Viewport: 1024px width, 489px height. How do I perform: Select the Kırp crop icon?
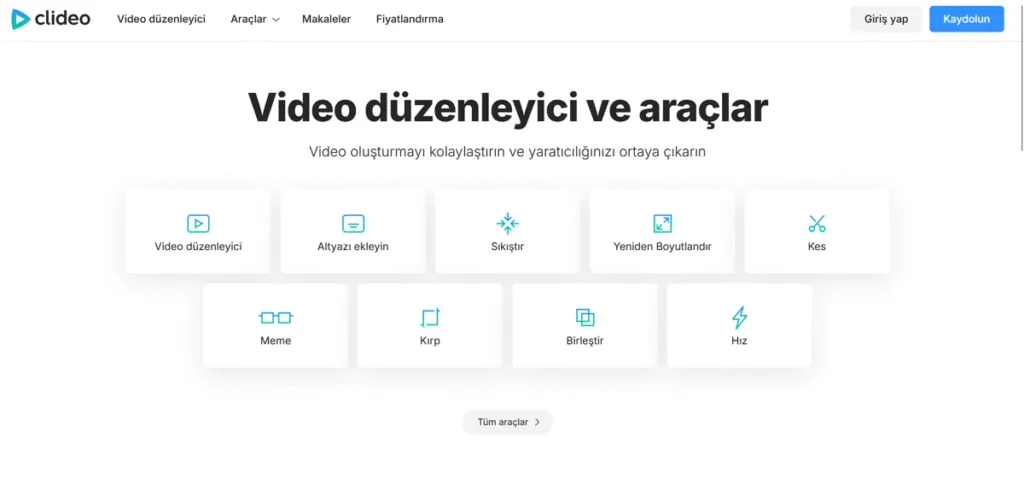point(430,317)
